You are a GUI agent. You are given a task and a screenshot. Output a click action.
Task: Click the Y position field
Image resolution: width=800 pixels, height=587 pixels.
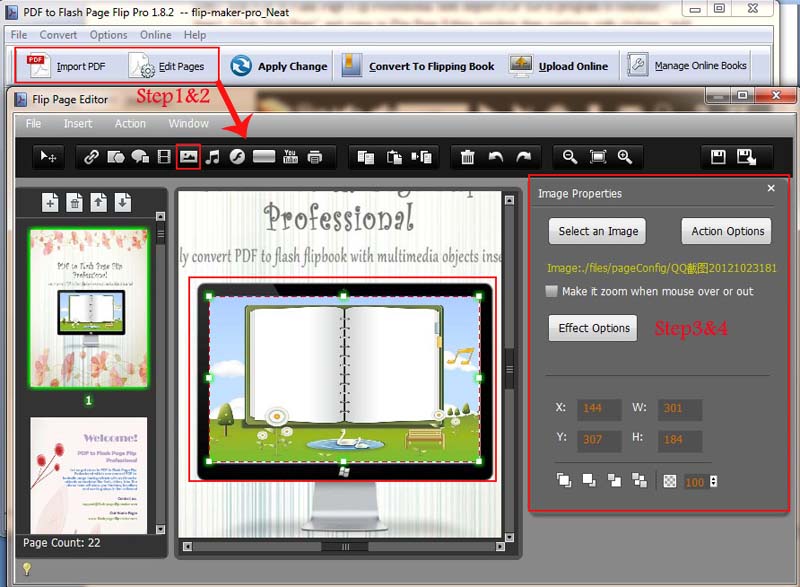(x=599, y=440)
